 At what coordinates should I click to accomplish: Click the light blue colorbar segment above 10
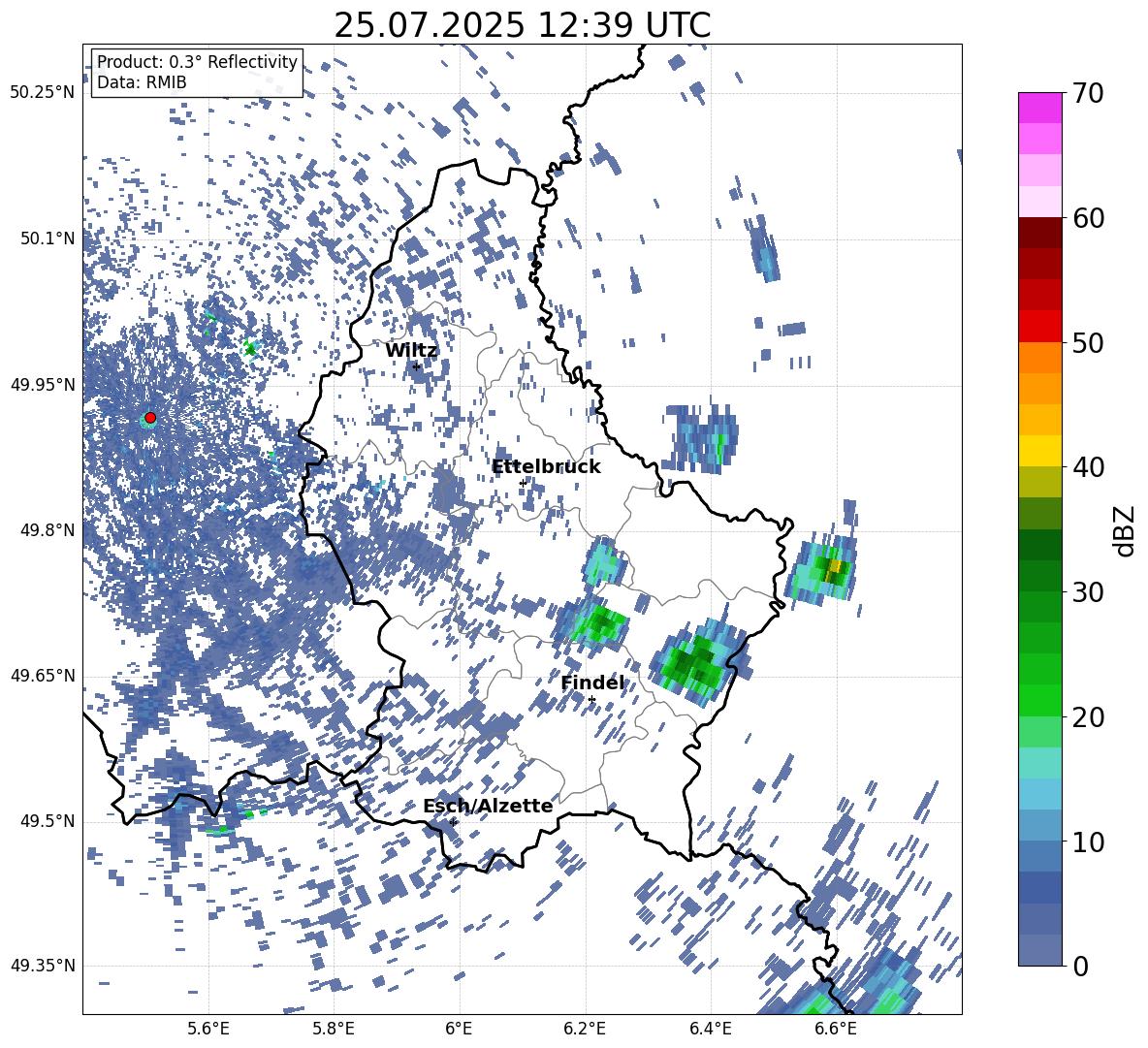coord(1039,794)
